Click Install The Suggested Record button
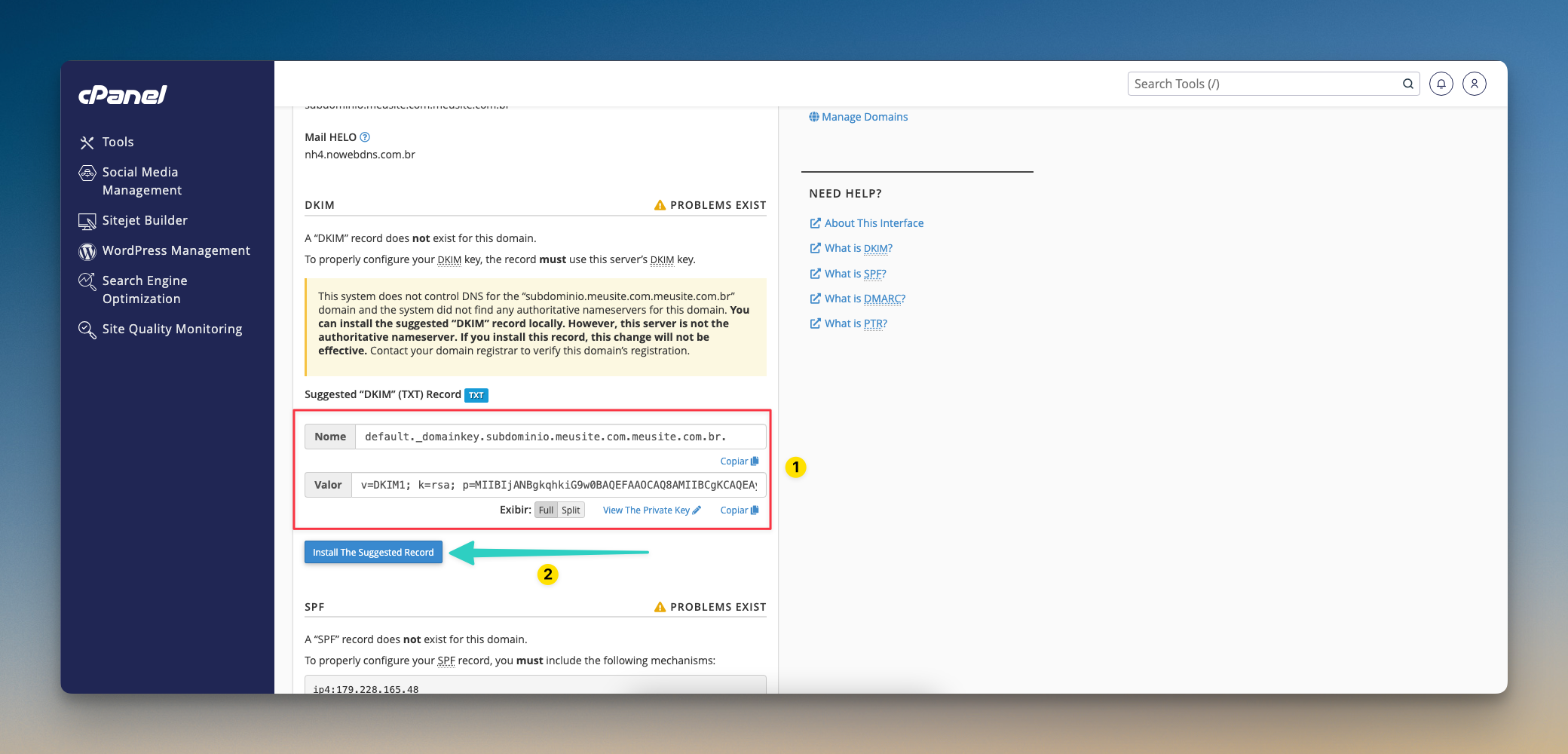The width and height of the screenshot is (1568, 754). point(373,553)
